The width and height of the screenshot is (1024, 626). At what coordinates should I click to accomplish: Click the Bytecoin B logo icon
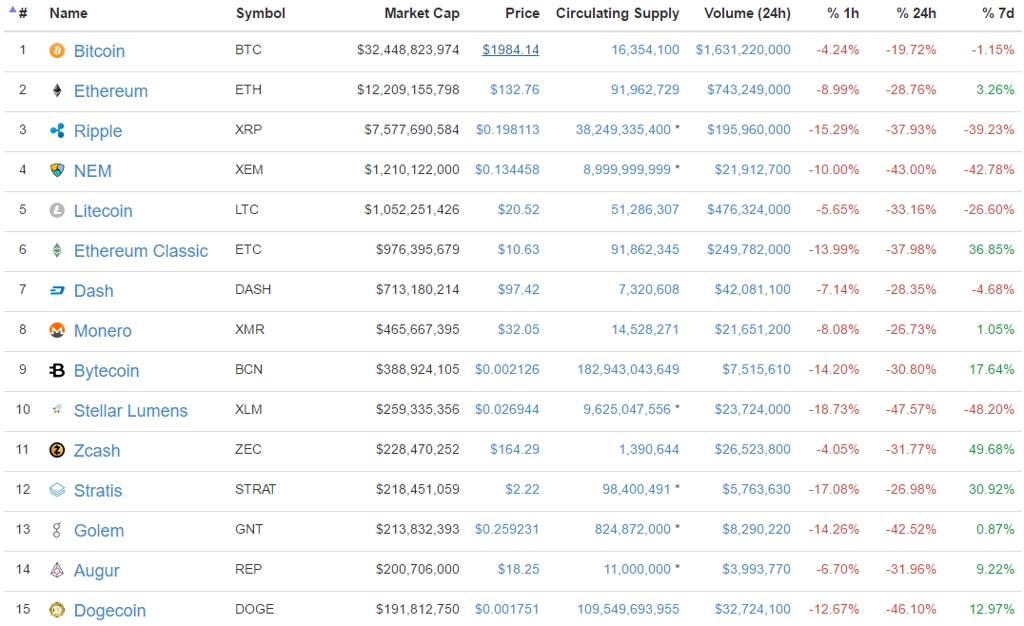(57, 370)
